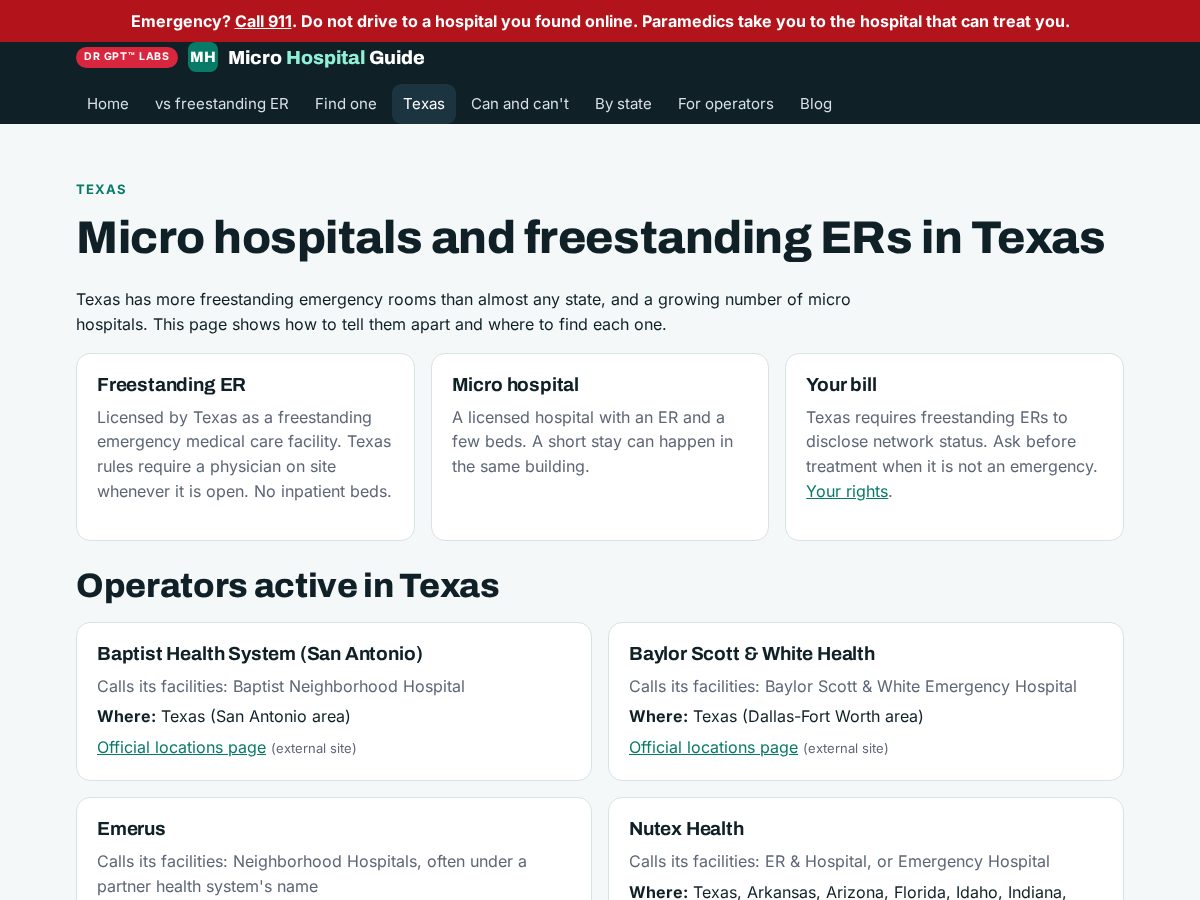The image size is (1200, 900).
Task: Open Baylor Scott & White Official locations page
Action: 713,747
